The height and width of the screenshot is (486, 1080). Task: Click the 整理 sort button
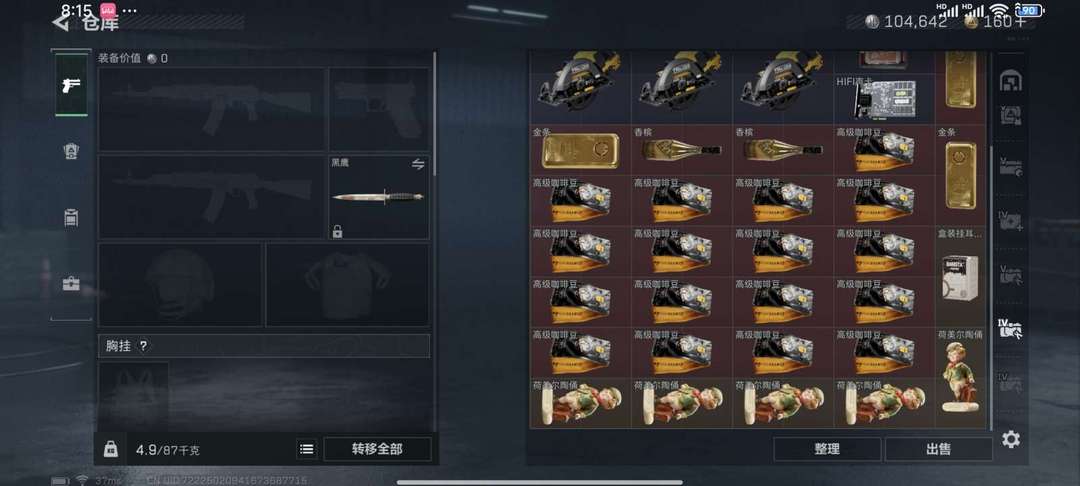tap(827, 449)
